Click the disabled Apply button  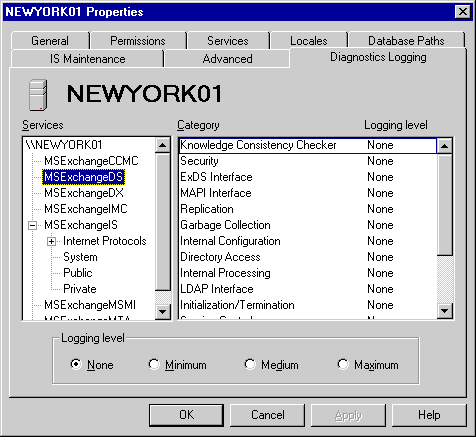[x=348, y=415]
